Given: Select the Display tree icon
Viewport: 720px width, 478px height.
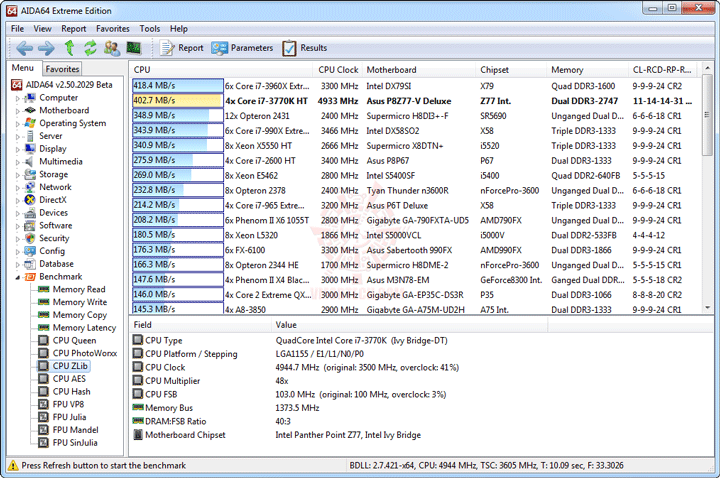Looking at the screenshot, I should 30,149.
